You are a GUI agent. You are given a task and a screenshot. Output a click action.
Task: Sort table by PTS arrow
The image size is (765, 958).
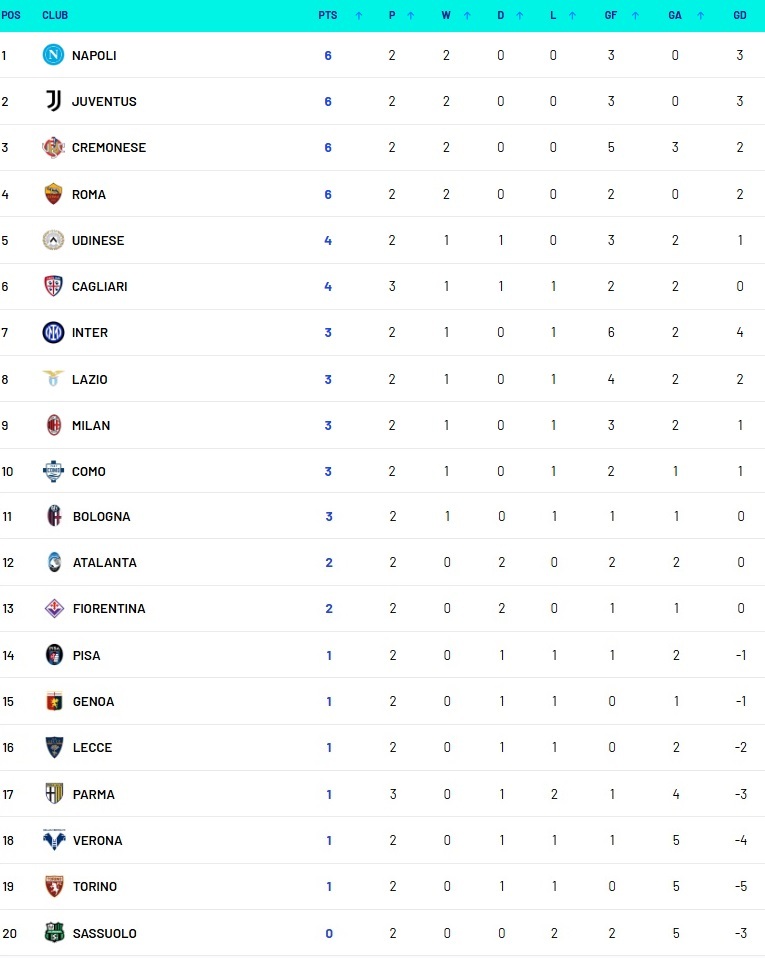[359, 15]
